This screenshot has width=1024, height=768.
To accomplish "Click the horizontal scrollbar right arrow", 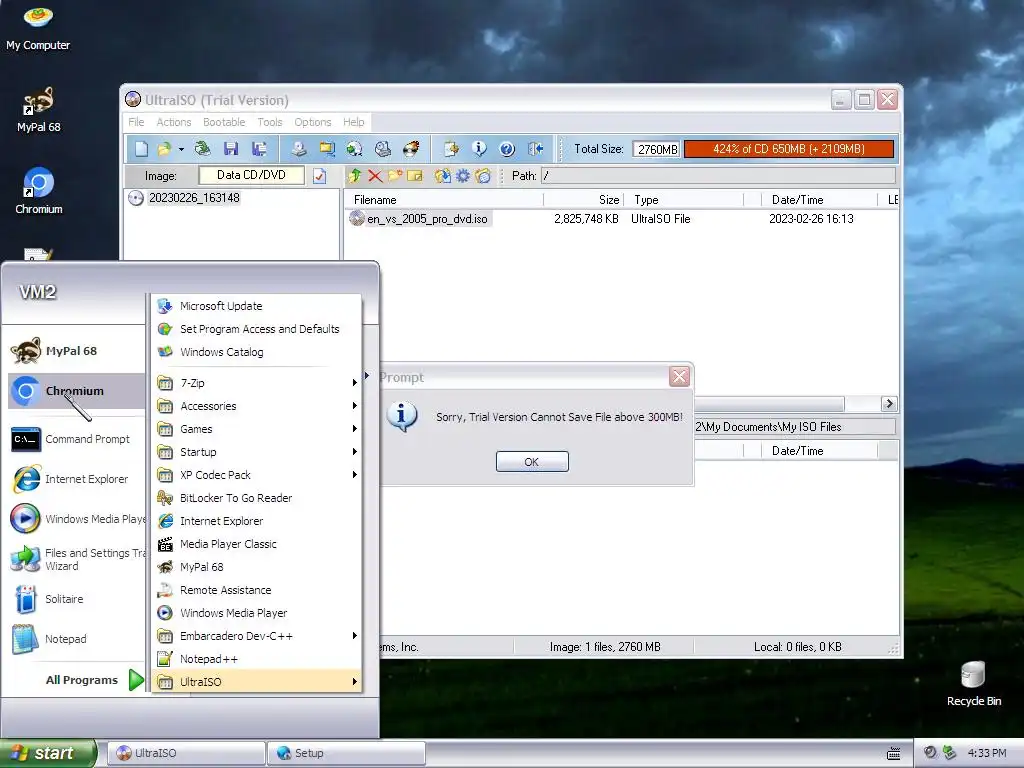I will click(x=888, y=404).
